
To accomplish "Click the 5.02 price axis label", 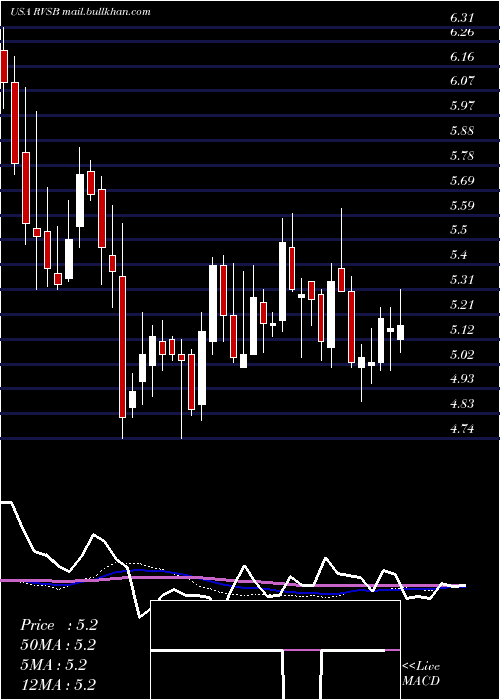I will (x=462, y=355).
